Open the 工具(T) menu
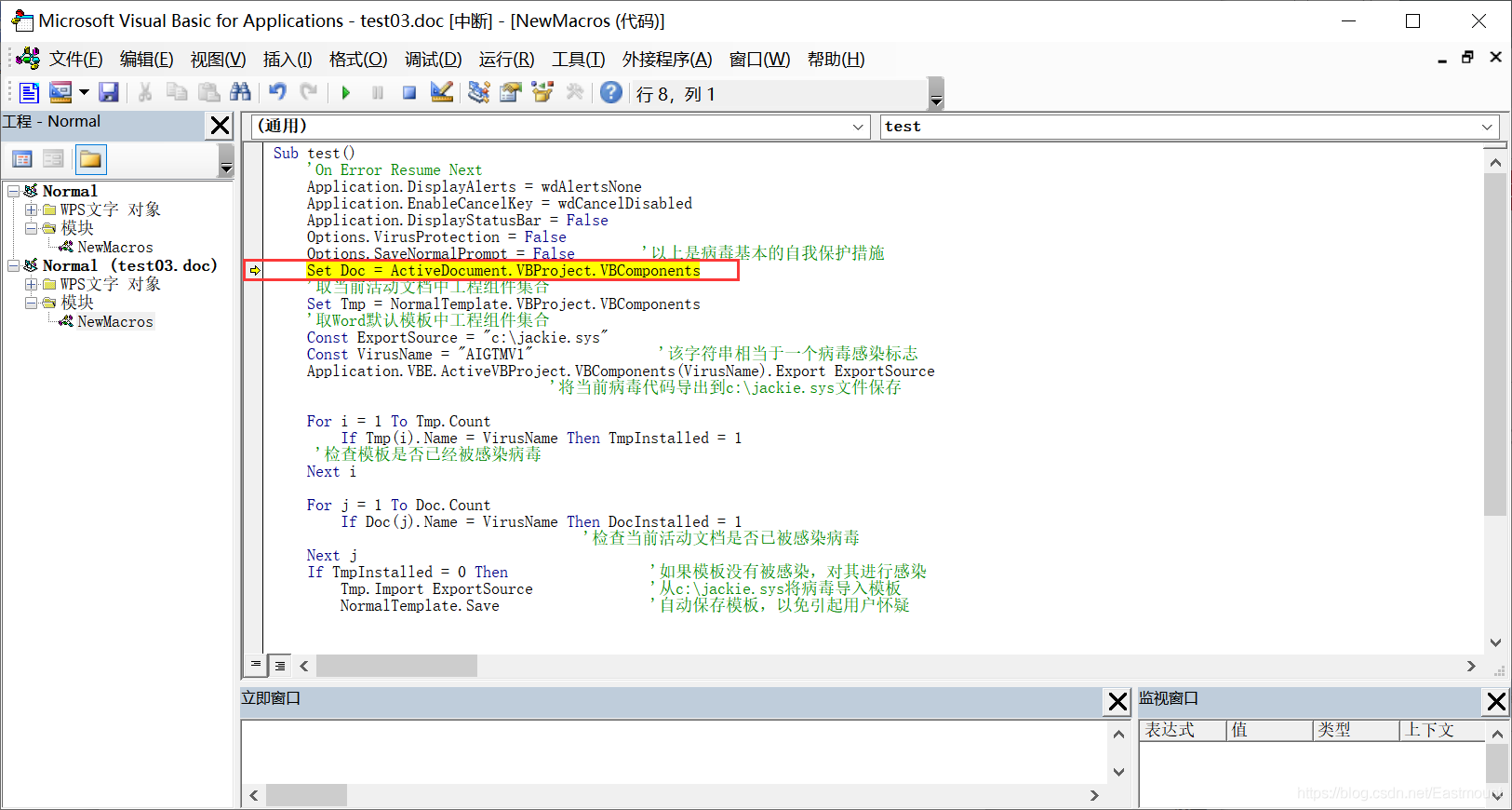The width and height of the screenshot is (1512, 810). (578, 60)
